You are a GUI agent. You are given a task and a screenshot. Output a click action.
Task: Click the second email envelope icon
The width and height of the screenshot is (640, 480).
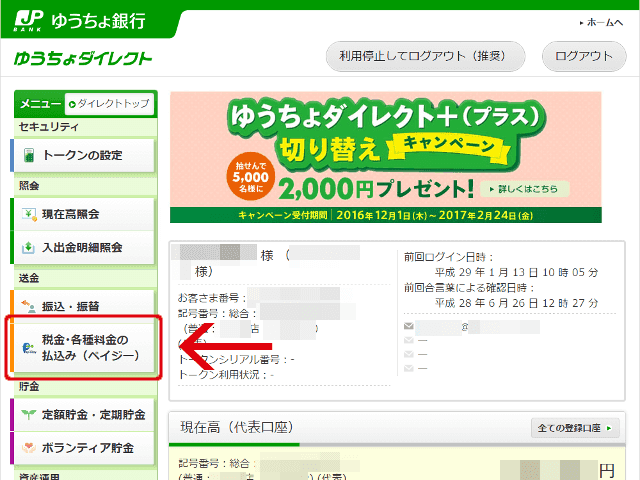409,340
